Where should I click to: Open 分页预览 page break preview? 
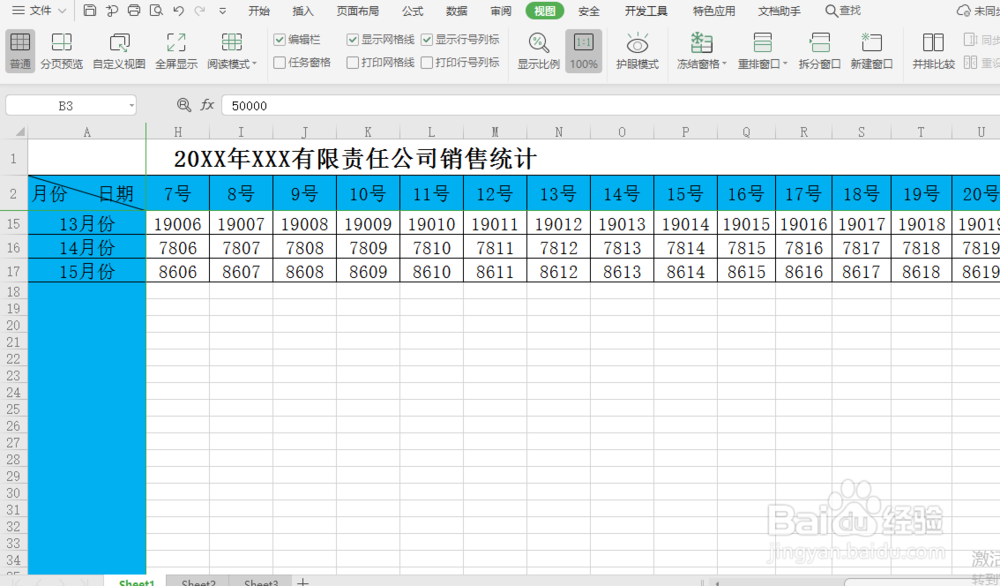pos(61,51)
